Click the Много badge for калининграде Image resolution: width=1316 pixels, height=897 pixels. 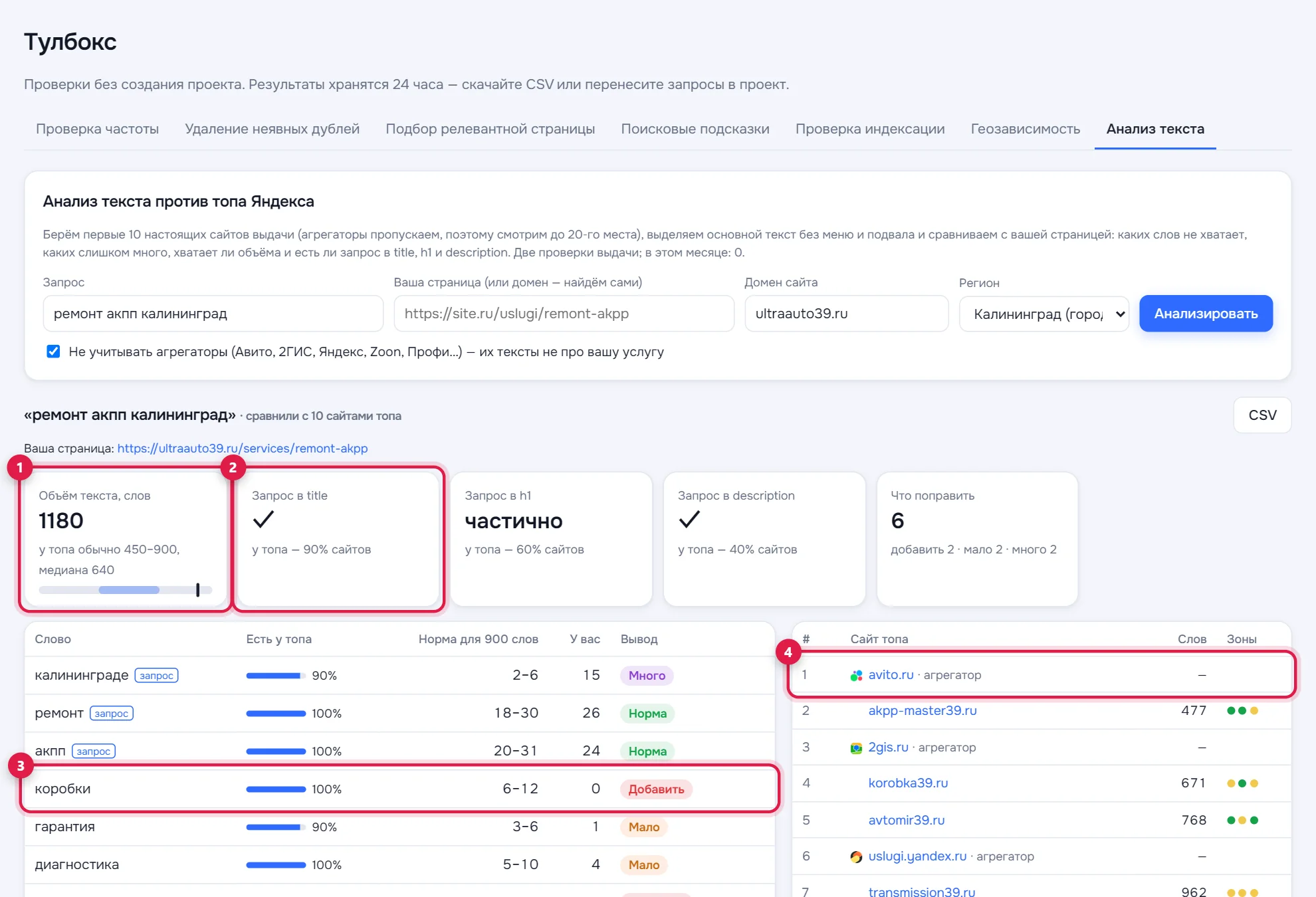(647, 676)
